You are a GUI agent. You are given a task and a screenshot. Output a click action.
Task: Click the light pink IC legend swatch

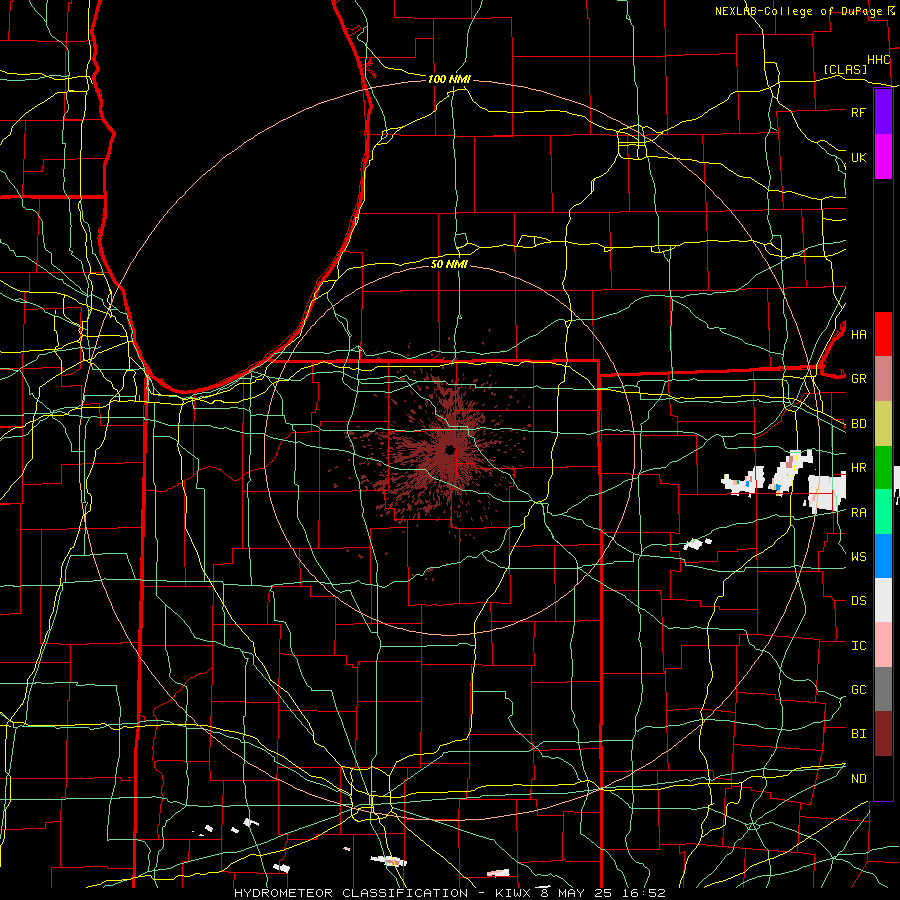click(x=883, y=645)
